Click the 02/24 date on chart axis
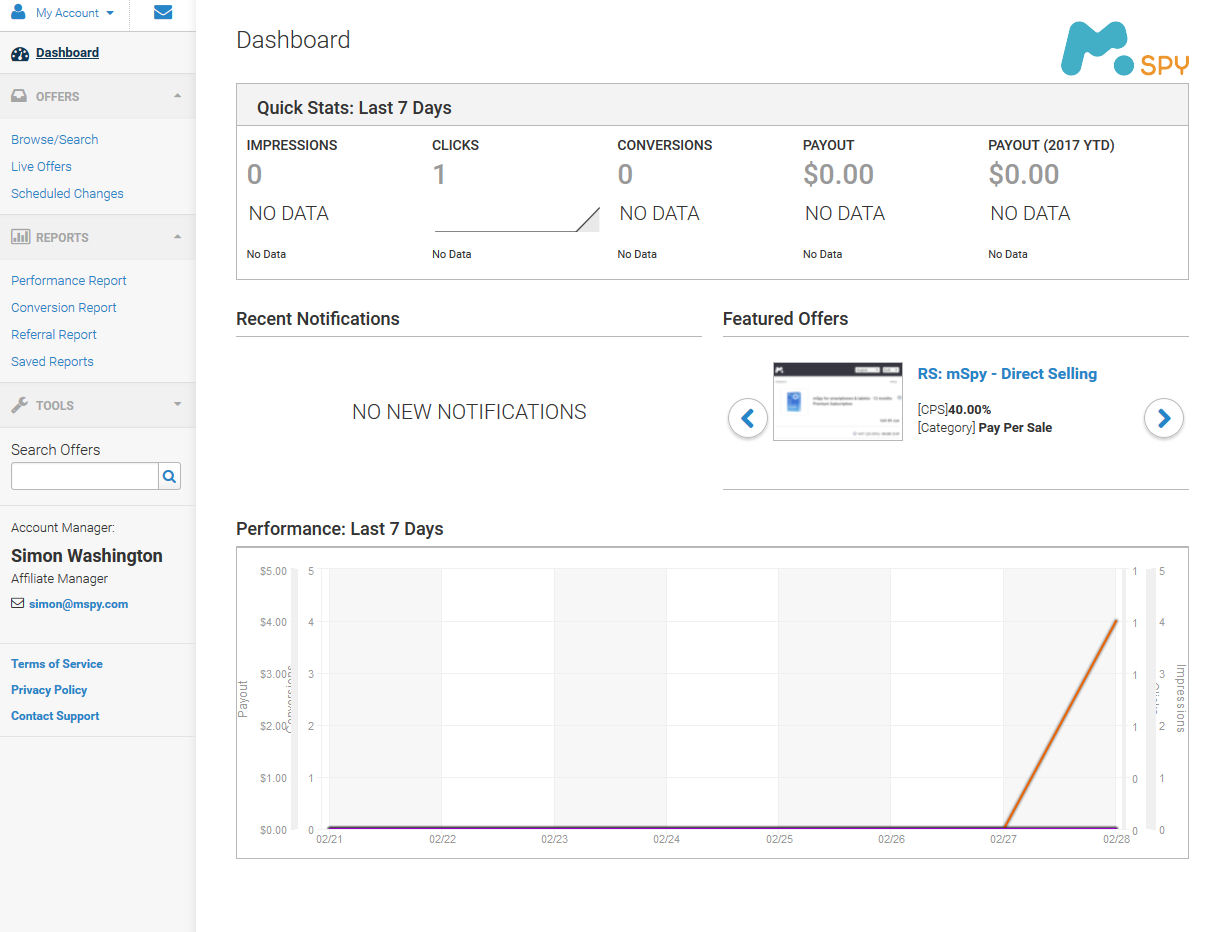 click(x=666, y=840)
